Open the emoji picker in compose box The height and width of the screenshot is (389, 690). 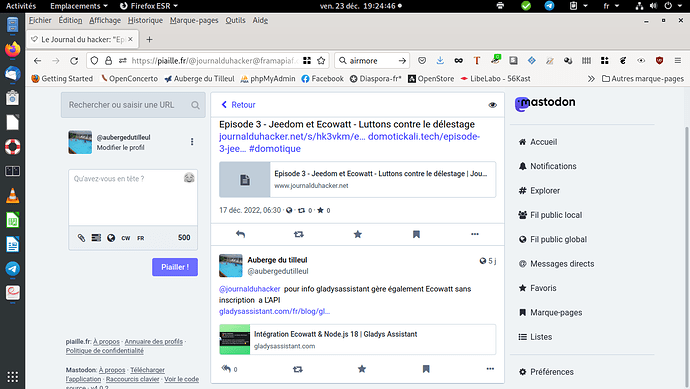pyautogui.click(x=189, y=178)
